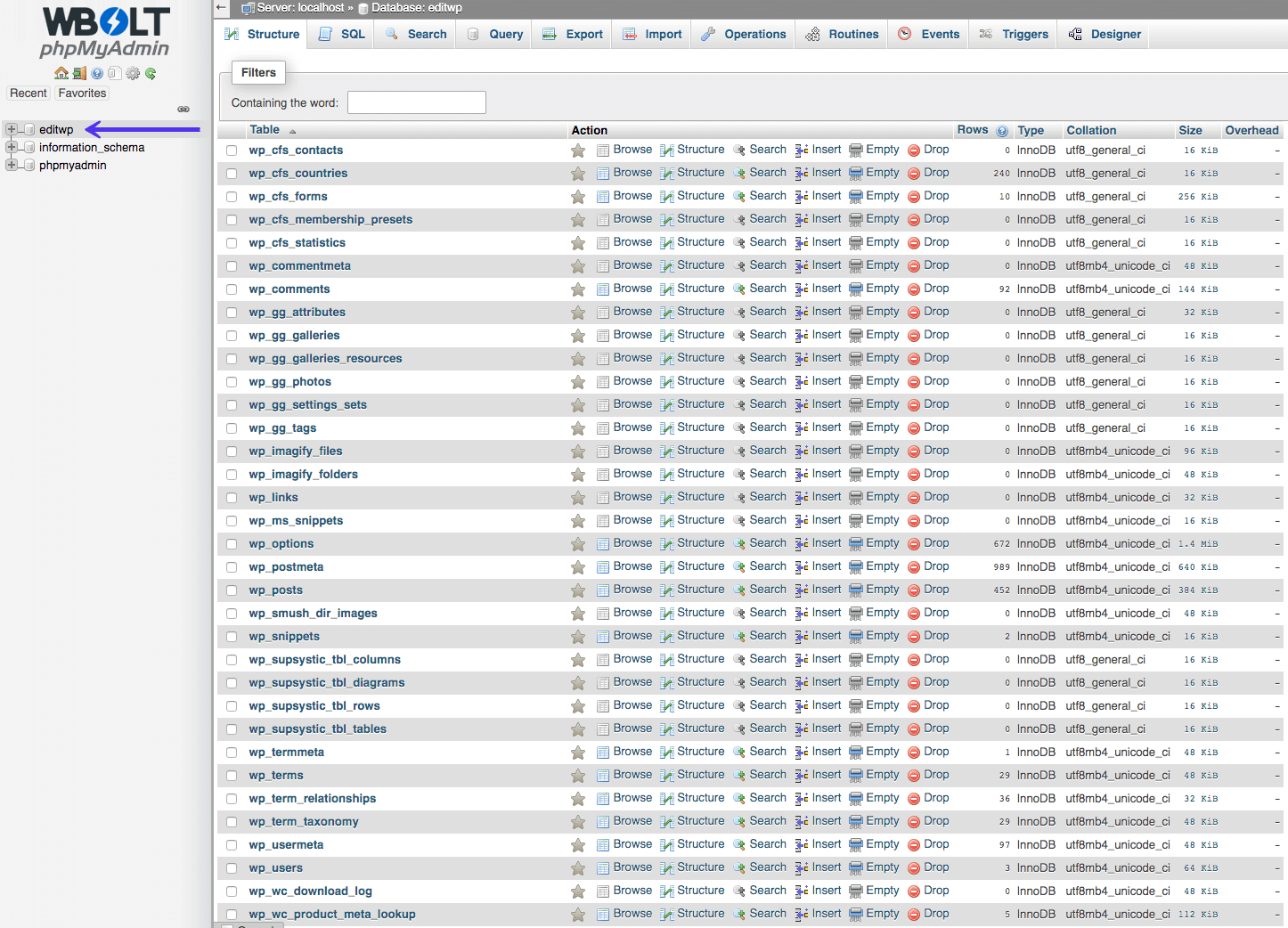Click the link chain icon in sidebar
Image resolution: width=1288 pixels, height=928 pixels.
(183, 109)
